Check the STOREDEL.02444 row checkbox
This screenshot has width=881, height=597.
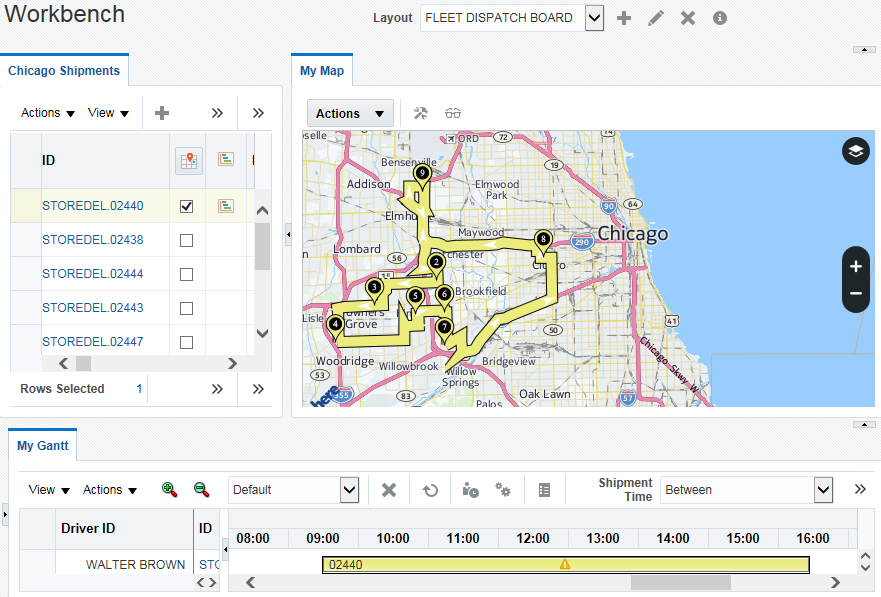[x=186, y=274]
